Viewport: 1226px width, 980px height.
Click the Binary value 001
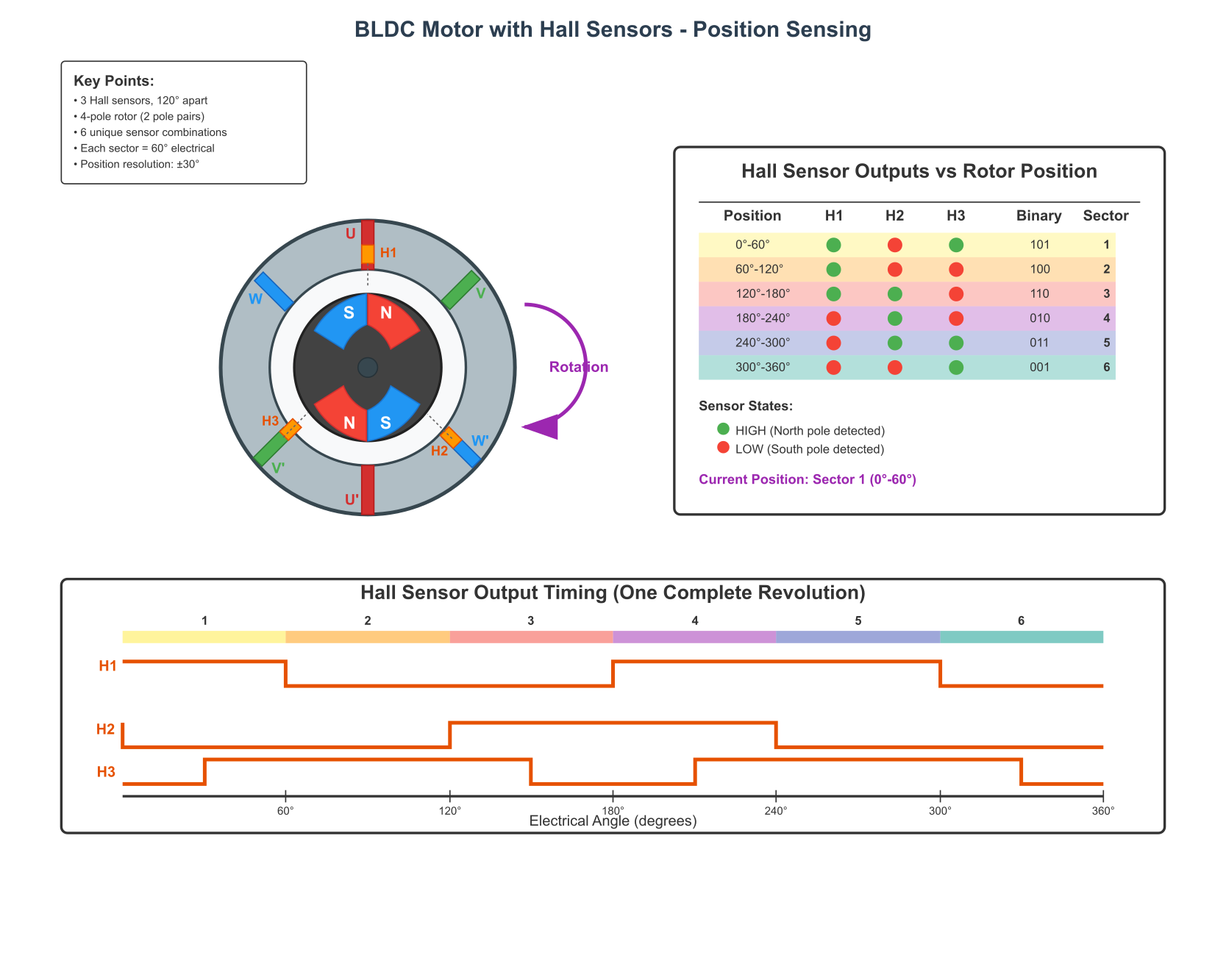[1040, 368]
